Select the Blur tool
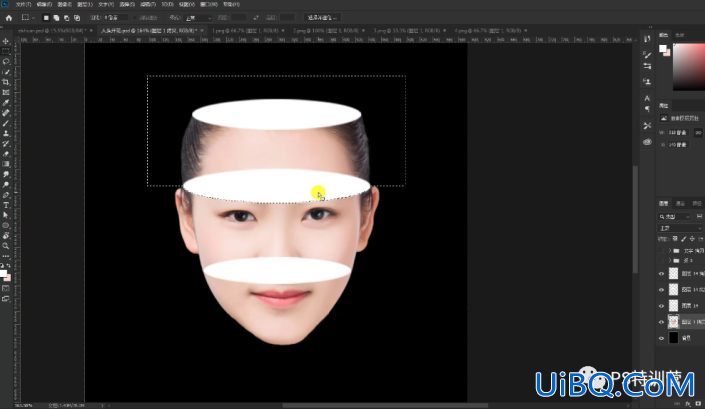705x409 pixels. click(x=6, y=174)
